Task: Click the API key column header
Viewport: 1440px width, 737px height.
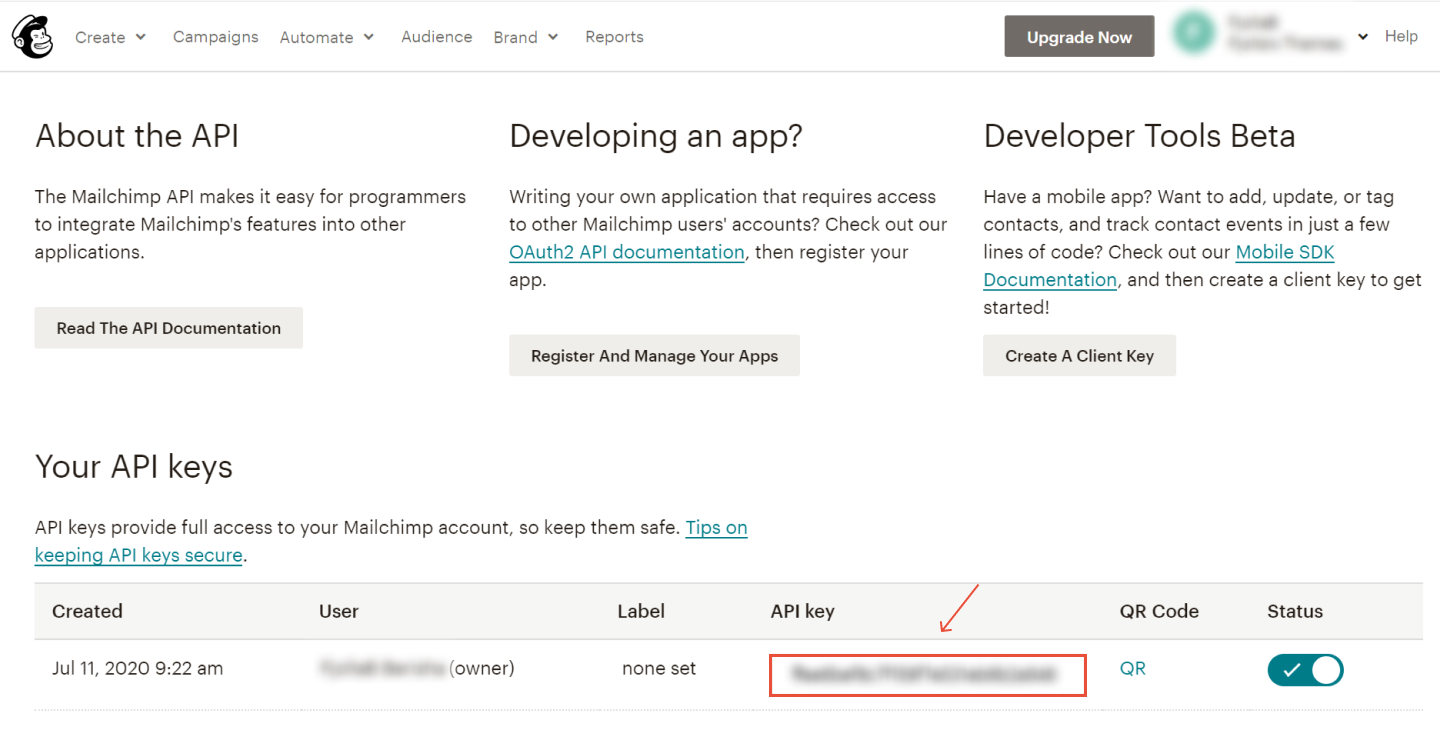Action: click(802, 611)
